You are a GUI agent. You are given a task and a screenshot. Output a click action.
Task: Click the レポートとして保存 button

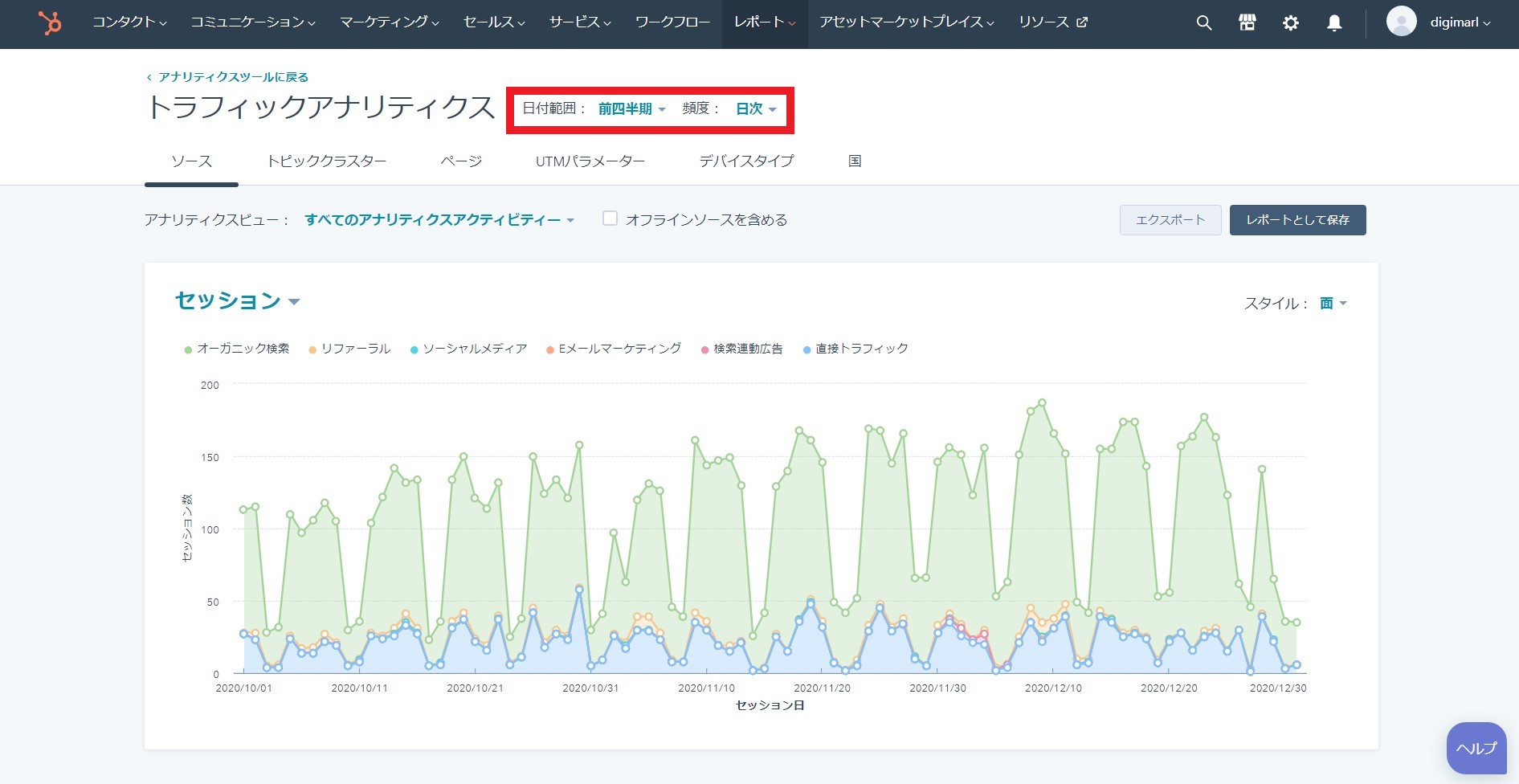pos(1297,220)
